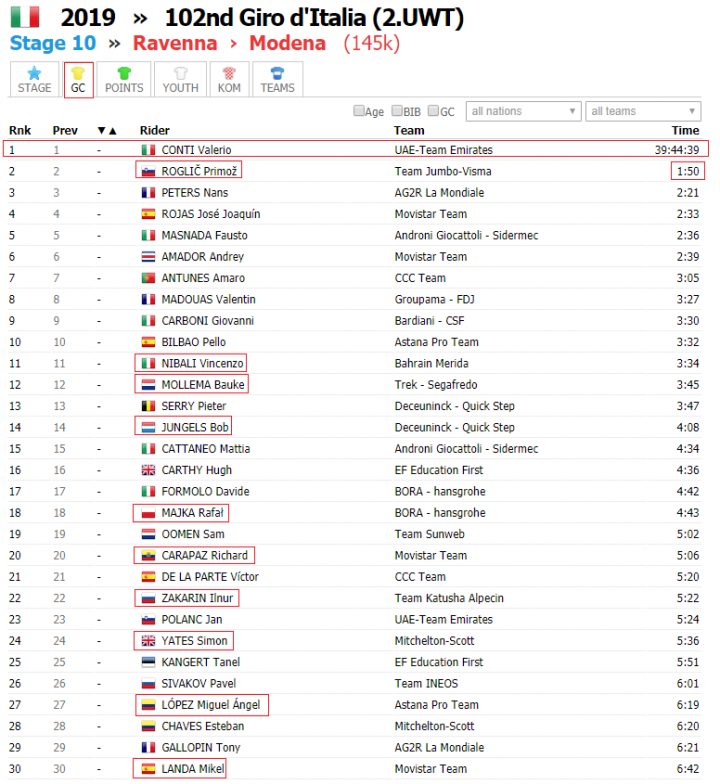Screen dimensions: 720x784
Task: Open the all nations dropdown
Action: click(524, 111)
